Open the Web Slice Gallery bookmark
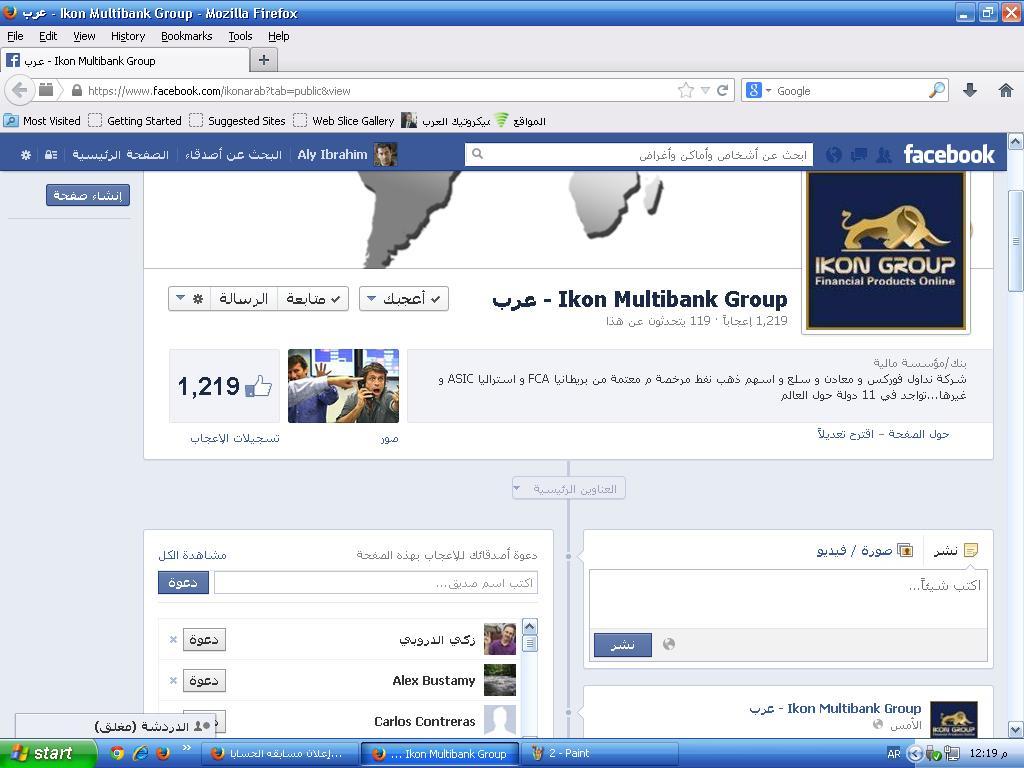This screenshot has width=1024, height=768. click(344, 120)
